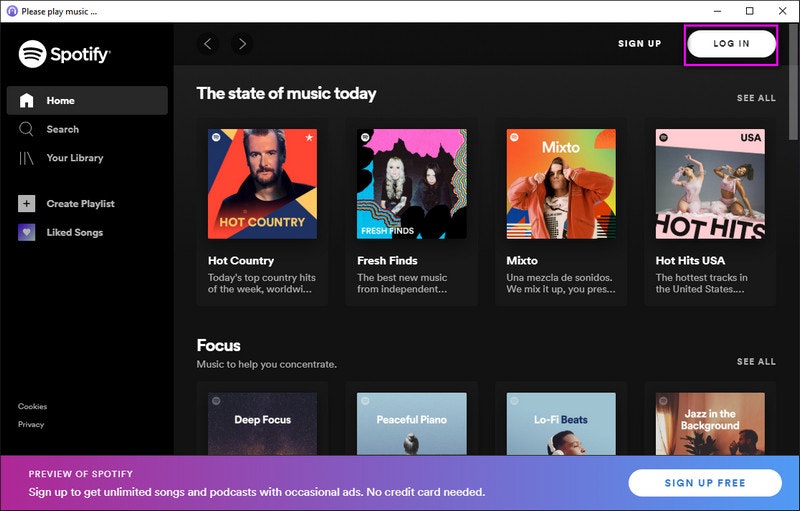The image size is (800, 511).
Task: Open the Deep Focus playlist cover
Action: (x=262, y=423)
